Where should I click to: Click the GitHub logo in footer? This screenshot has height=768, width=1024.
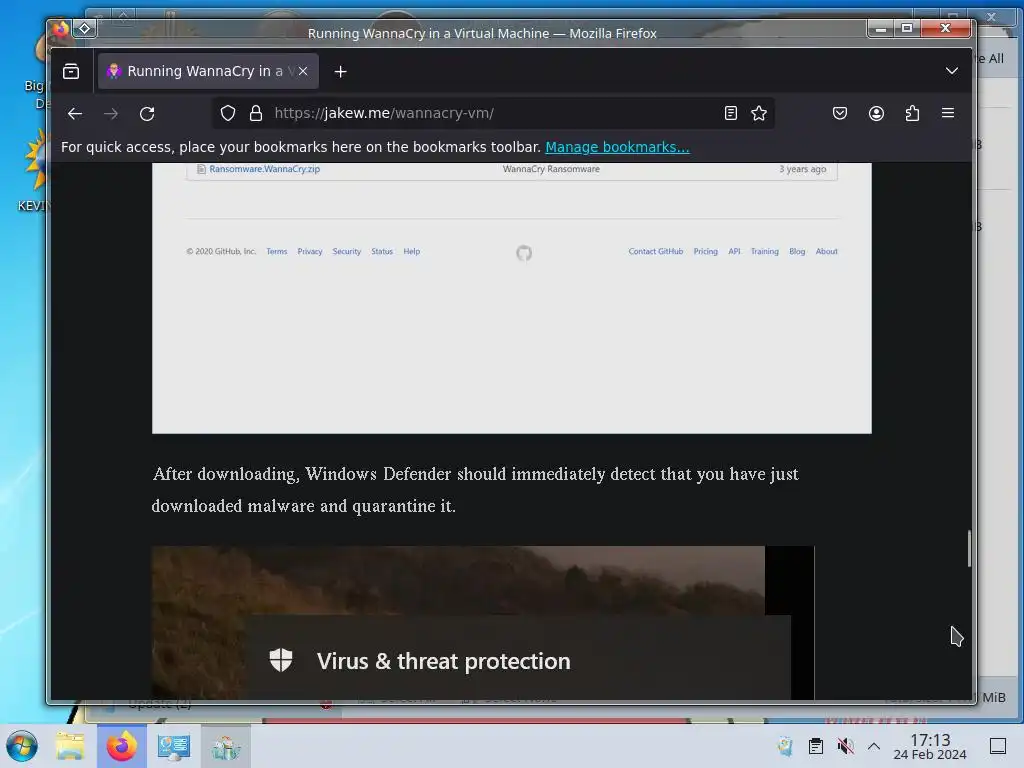point(524,253)
